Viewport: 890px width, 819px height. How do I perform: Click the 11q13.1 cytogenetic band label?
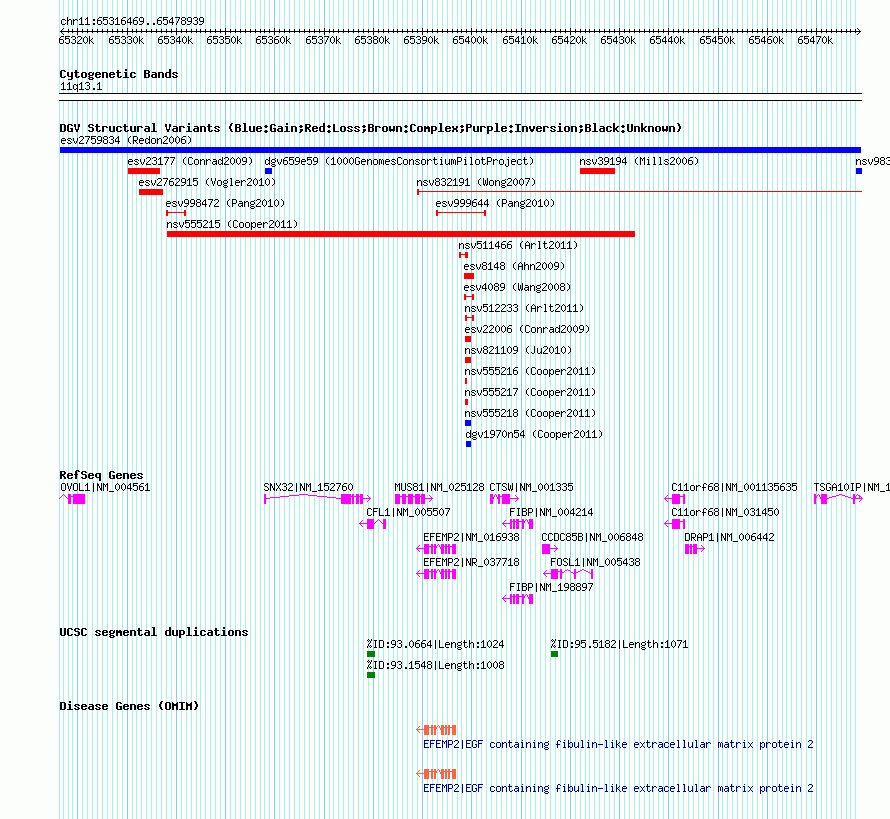pos(81,86)
